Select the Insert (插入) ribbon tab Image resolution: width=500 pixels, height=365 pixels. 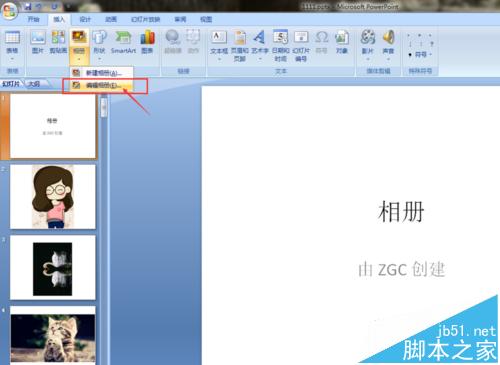pyautogui.click(x=59, y=19)
